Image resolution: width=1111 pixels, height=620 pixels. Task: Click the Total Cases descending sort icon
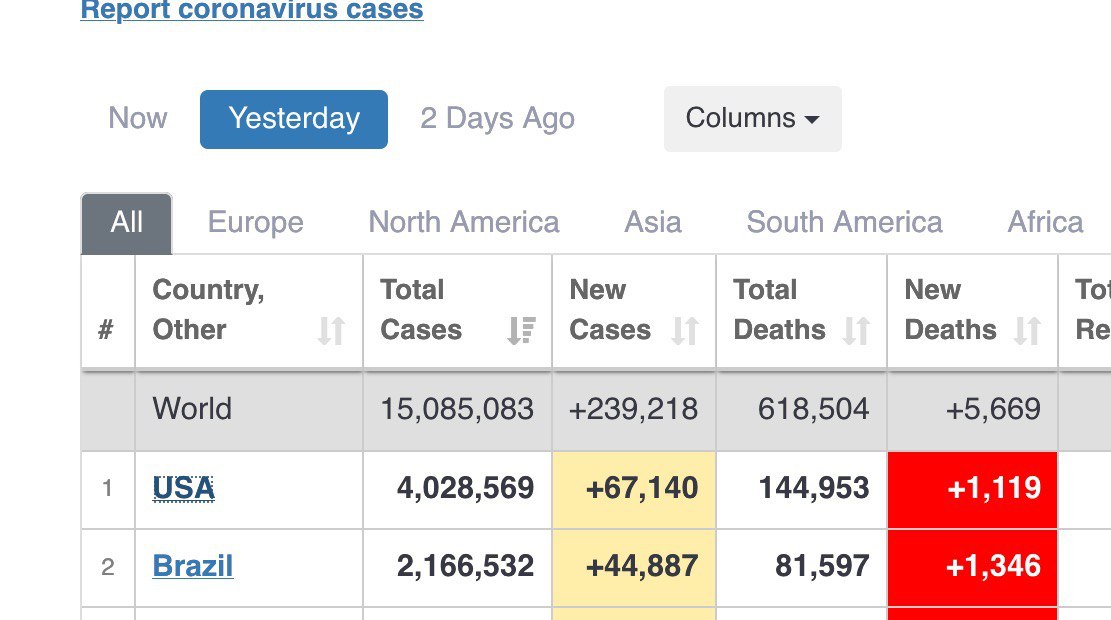click(x=521, y=331)
